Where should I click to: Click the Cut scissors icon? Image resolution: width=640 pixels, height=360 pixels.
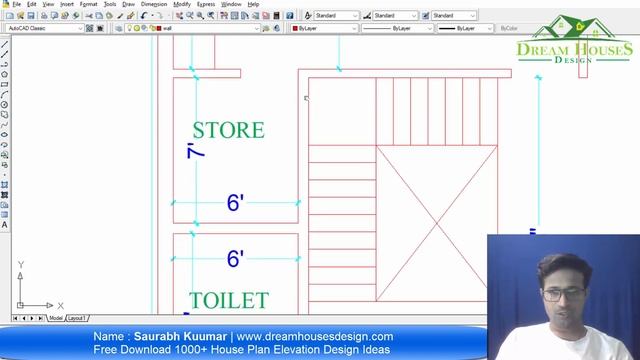point(89,16)
